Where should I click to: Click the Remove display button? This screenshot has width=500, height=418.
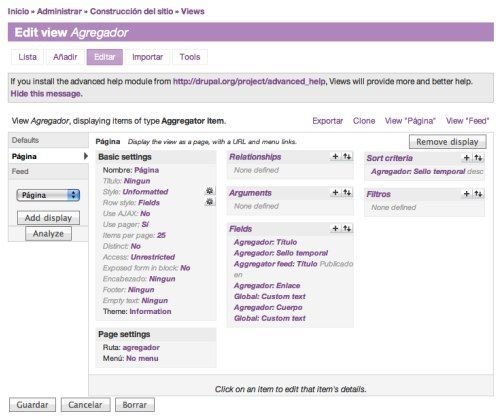(x=447, y=142)
